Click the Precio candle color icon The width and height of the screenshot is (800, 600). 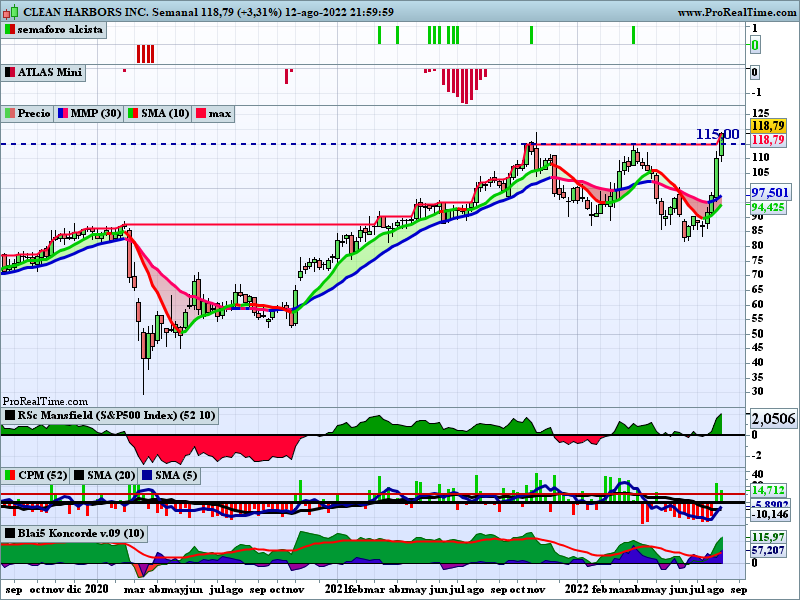[x=10, y=113]
